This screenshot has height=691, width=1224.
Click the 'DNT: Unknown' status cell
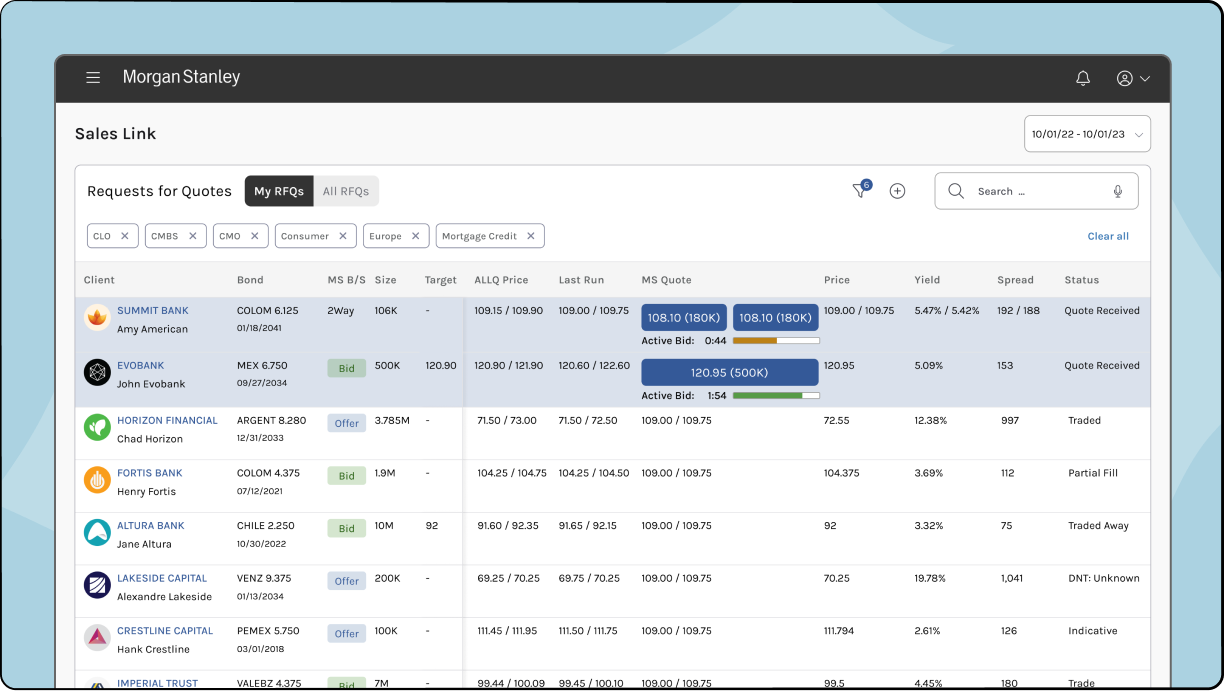click(1103, 578)
